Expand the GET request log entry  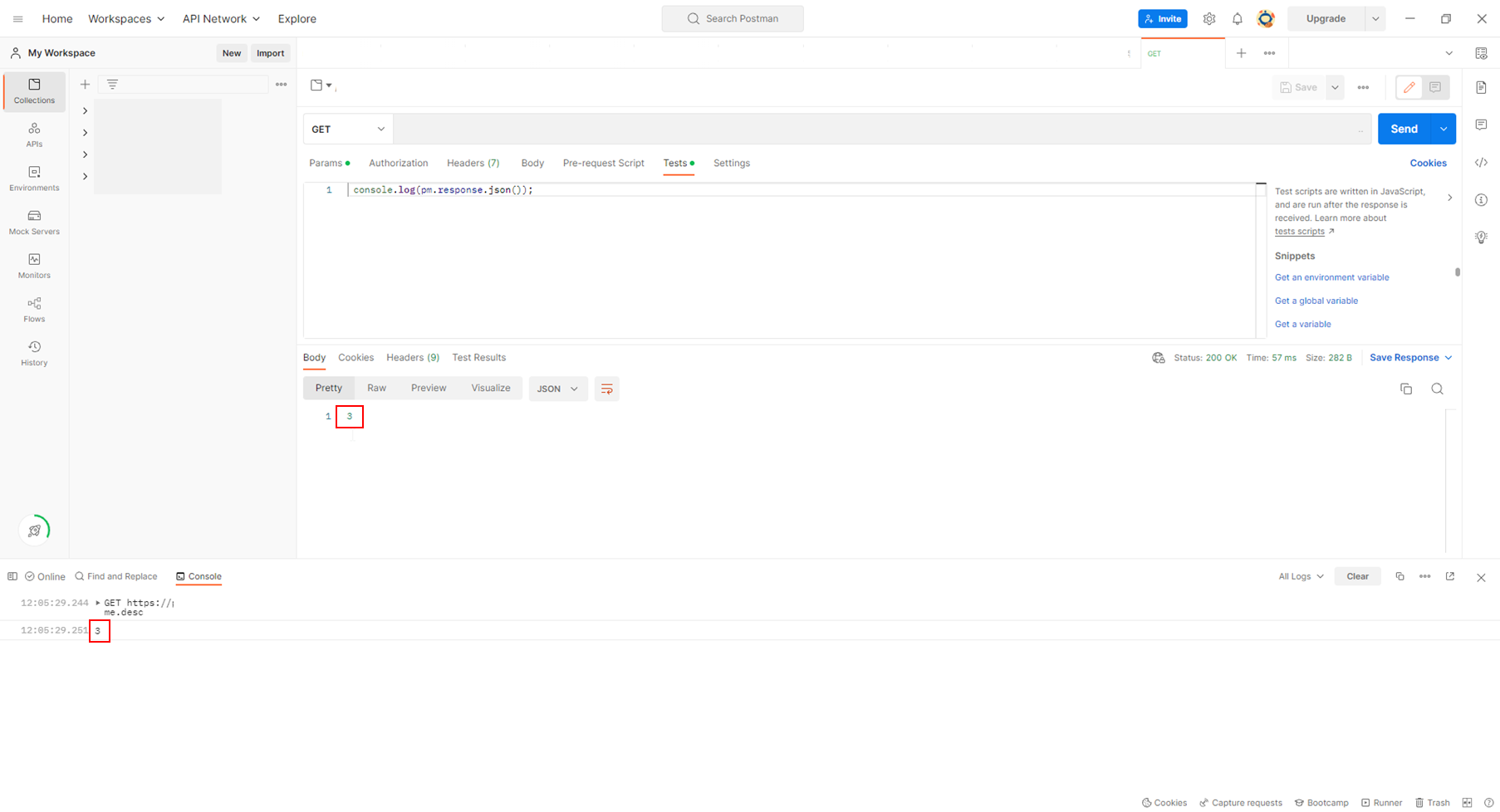click(x=98, y=603)
